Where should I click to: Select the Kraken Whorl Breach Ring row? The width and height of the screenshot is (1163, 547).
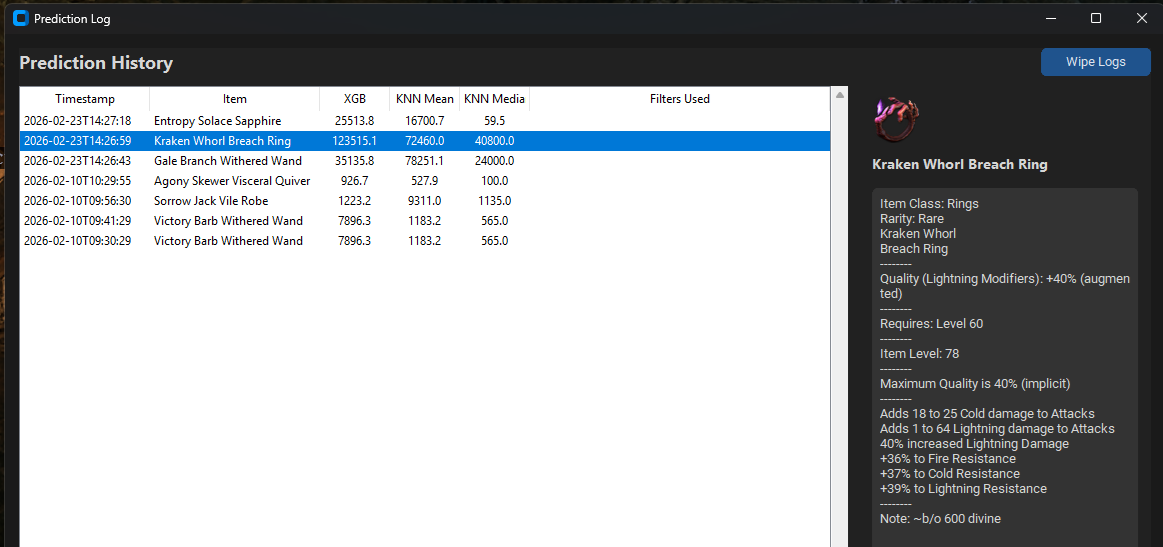tap(222, 141)
